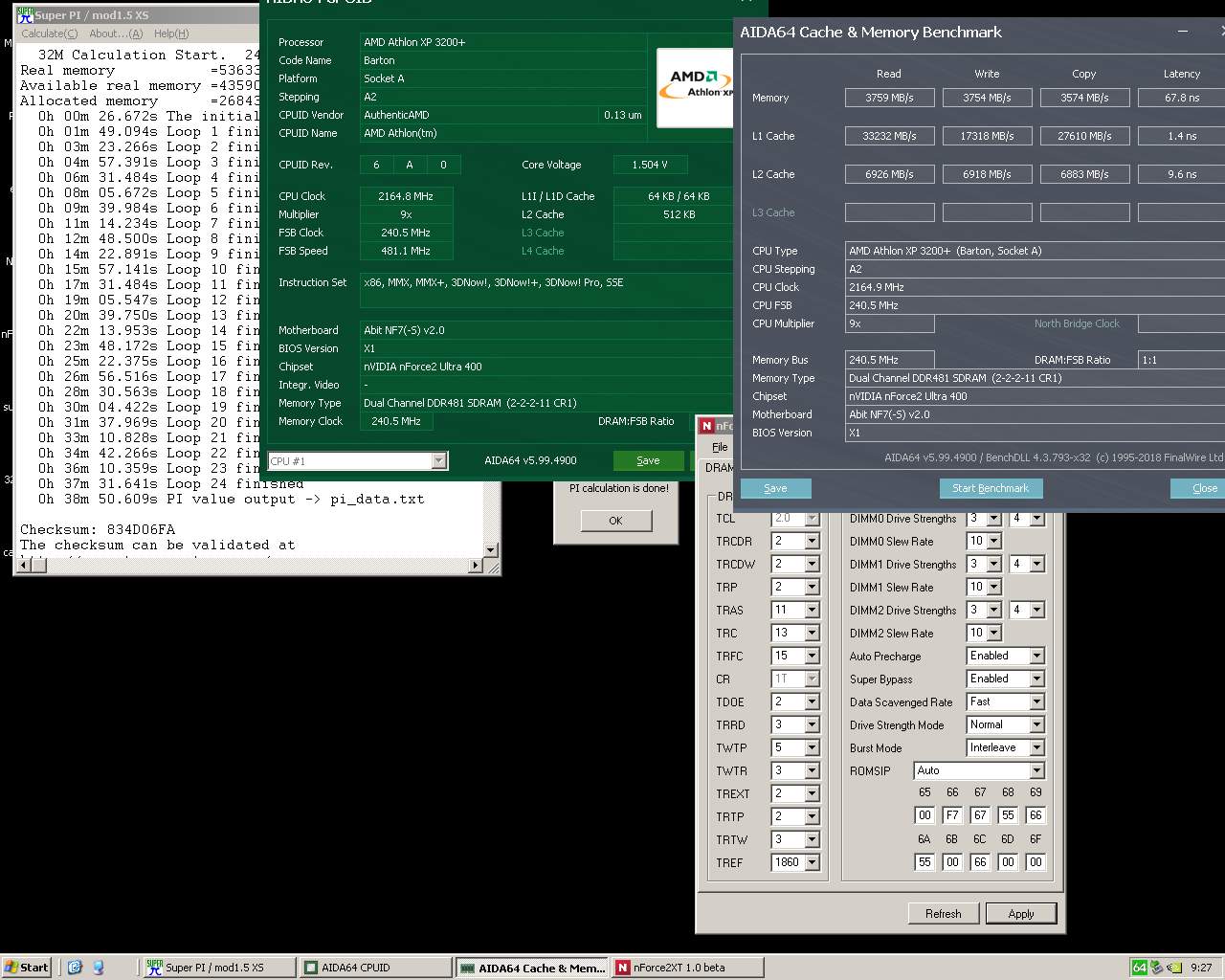The width and height of the screenshot is (1225, 980).
Task: Open the Calculate menu in Super PI
Action: (49, 33)
